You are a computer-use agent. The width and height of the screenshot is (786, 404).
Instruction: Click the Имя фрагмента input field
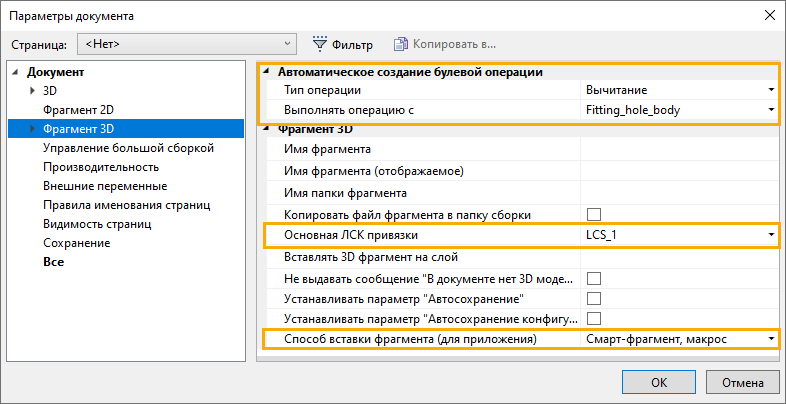(x=678, y=150)
